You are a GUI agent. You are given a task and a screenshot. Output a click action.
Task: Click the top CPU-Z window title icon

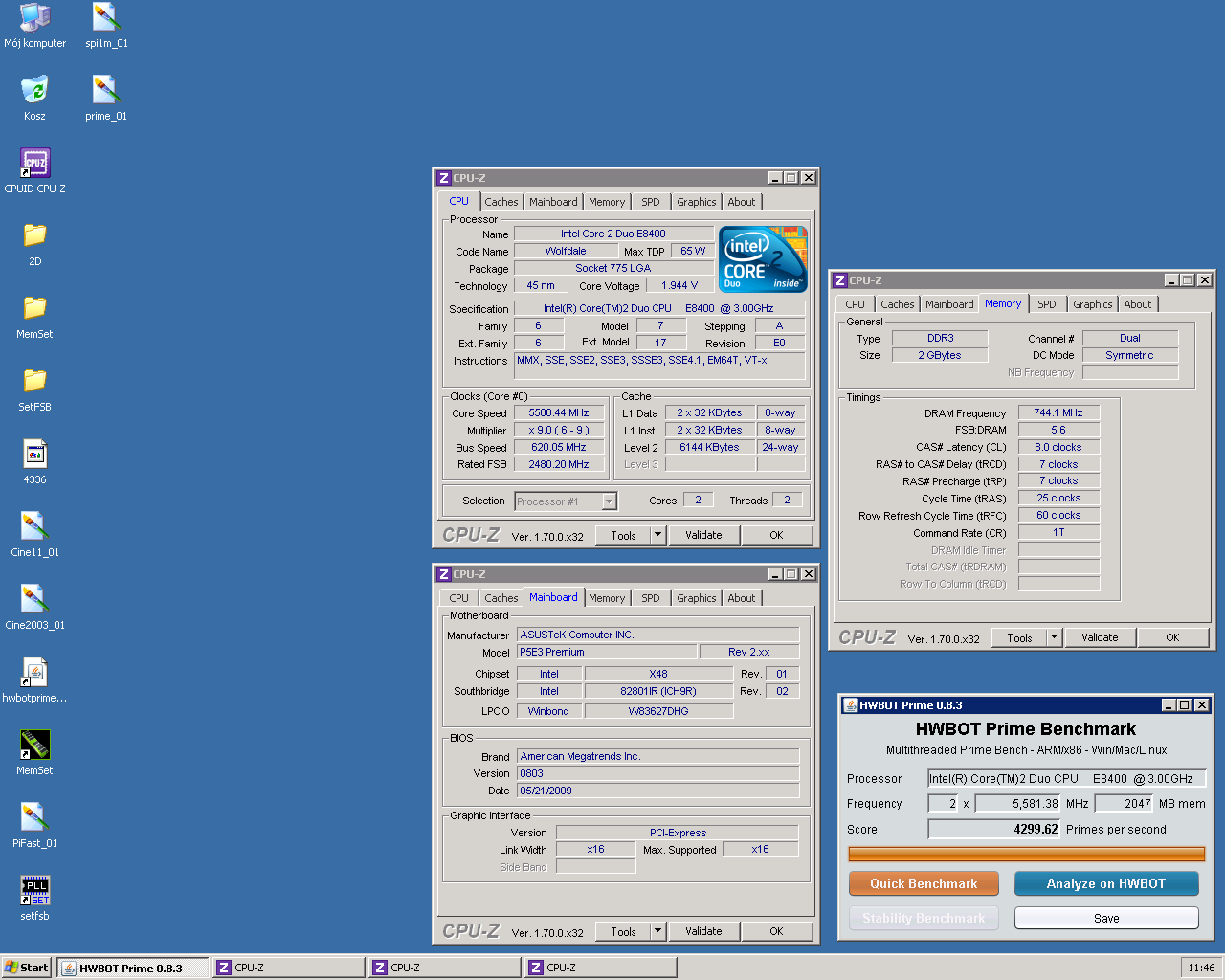444,178
